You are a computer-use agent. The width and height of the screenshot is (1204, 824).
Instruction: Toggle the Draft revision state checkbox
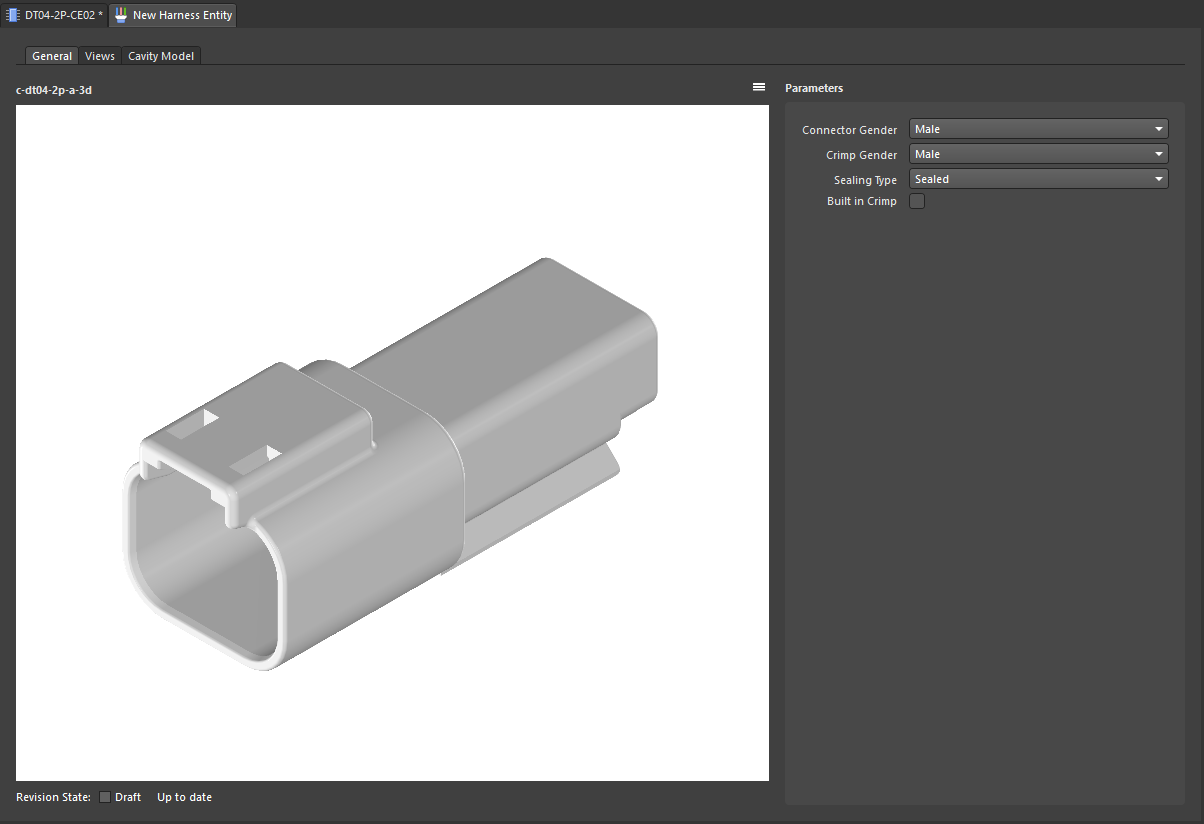click(x=105, y=797)
